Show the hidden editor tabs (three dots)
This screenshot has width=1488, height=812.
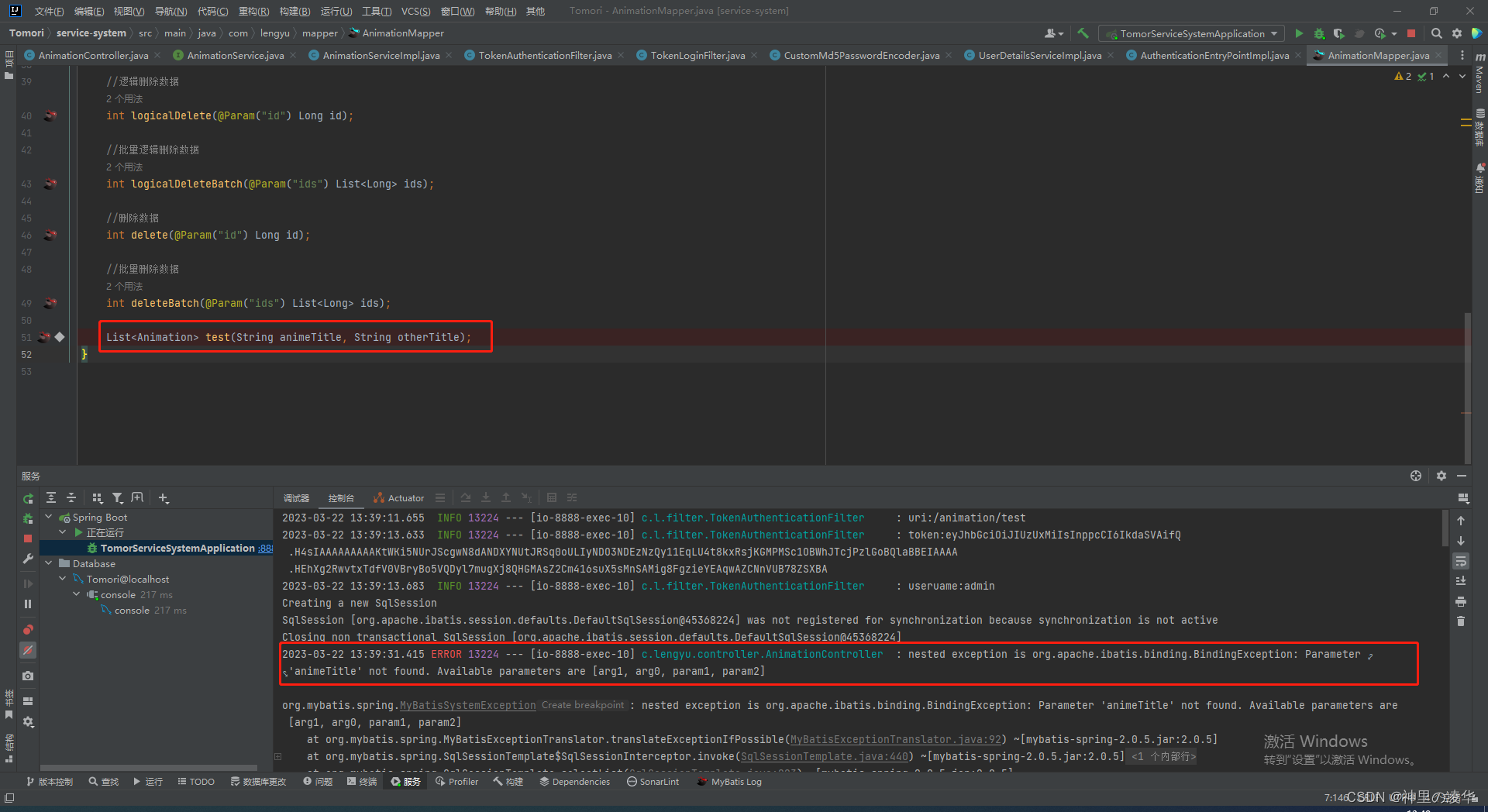click(1462, 55)
